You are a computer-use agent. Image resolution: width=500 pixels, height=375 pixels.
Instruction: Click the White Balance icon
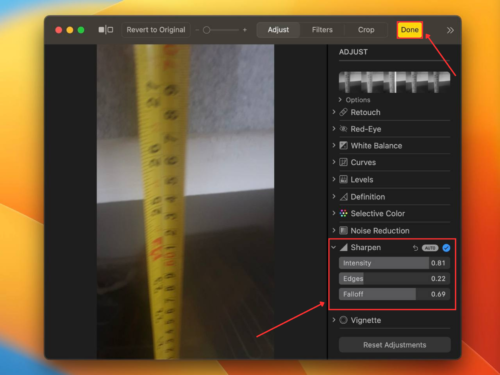click(343, 145)
